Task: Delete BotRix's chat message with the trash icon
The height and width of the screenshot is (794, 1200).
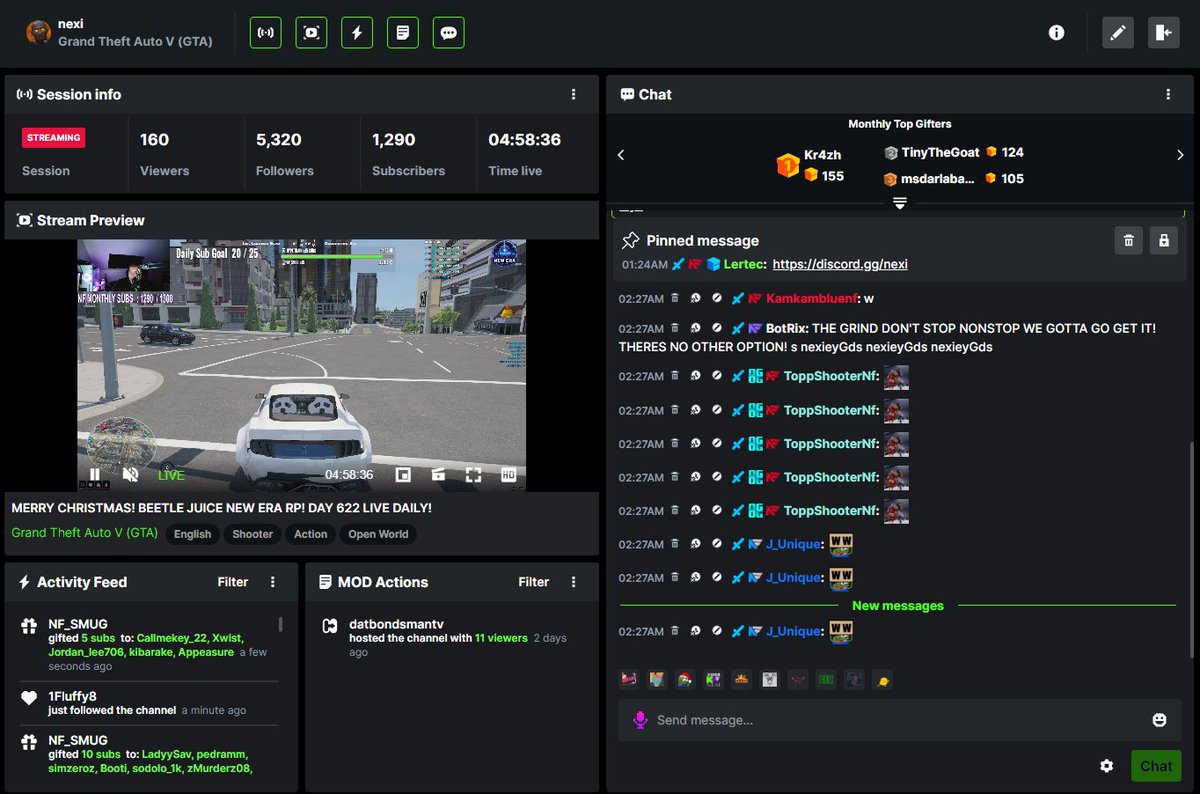Action: pos(674,328)
